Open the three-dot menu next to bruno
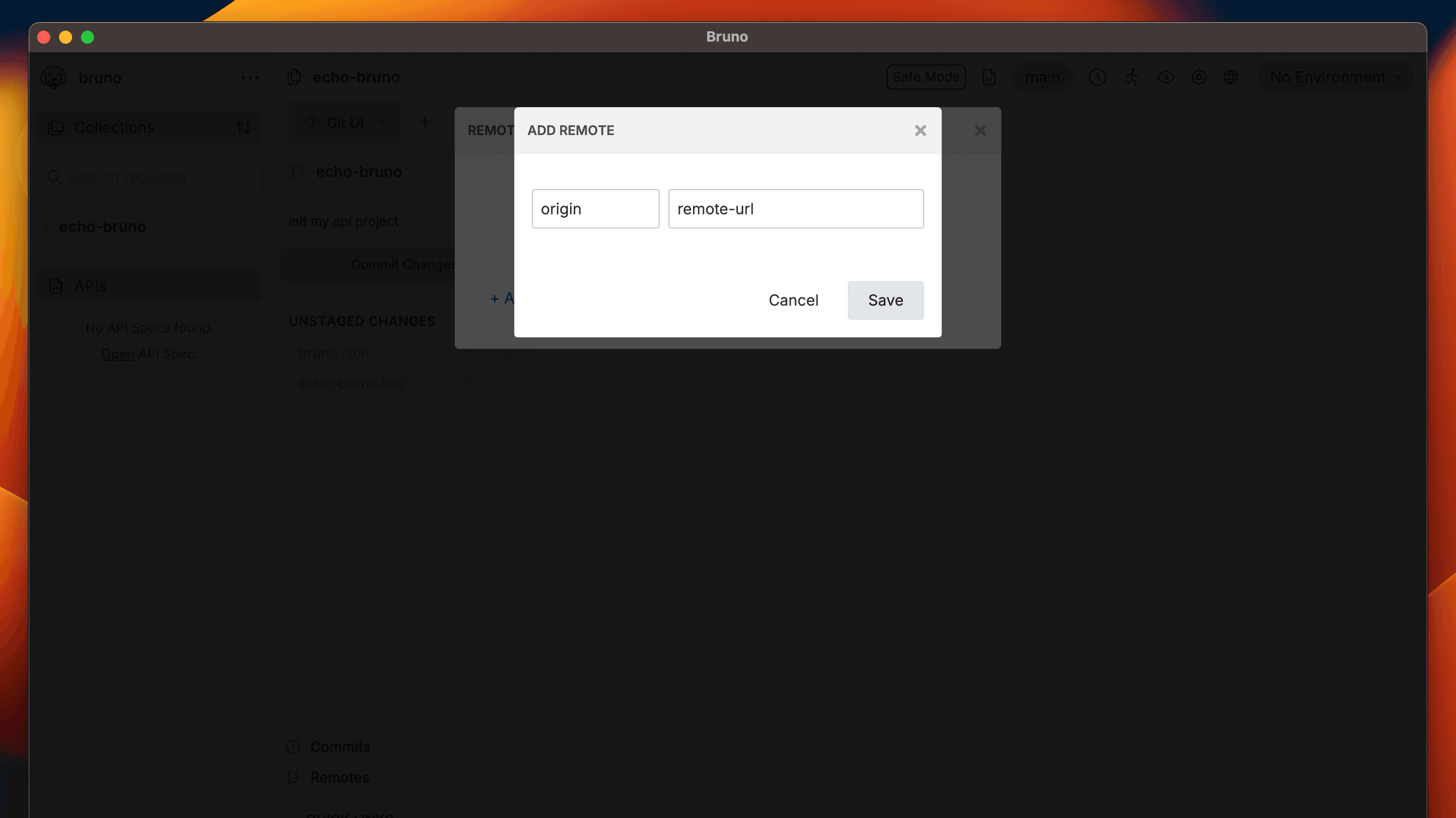Screen dimensions: 1456x818 (249, 77)
